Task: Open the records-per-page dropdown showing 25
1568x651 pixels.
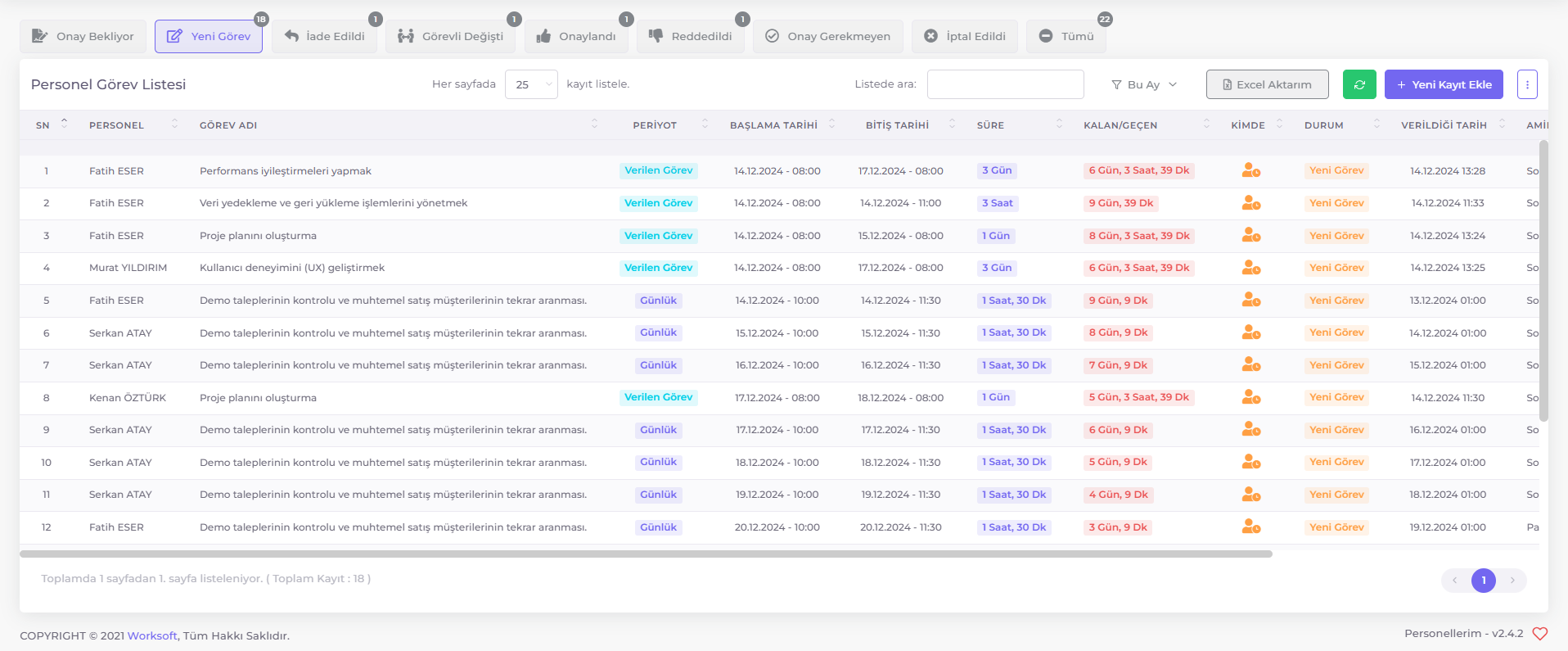Action: [x=531, y=84]
